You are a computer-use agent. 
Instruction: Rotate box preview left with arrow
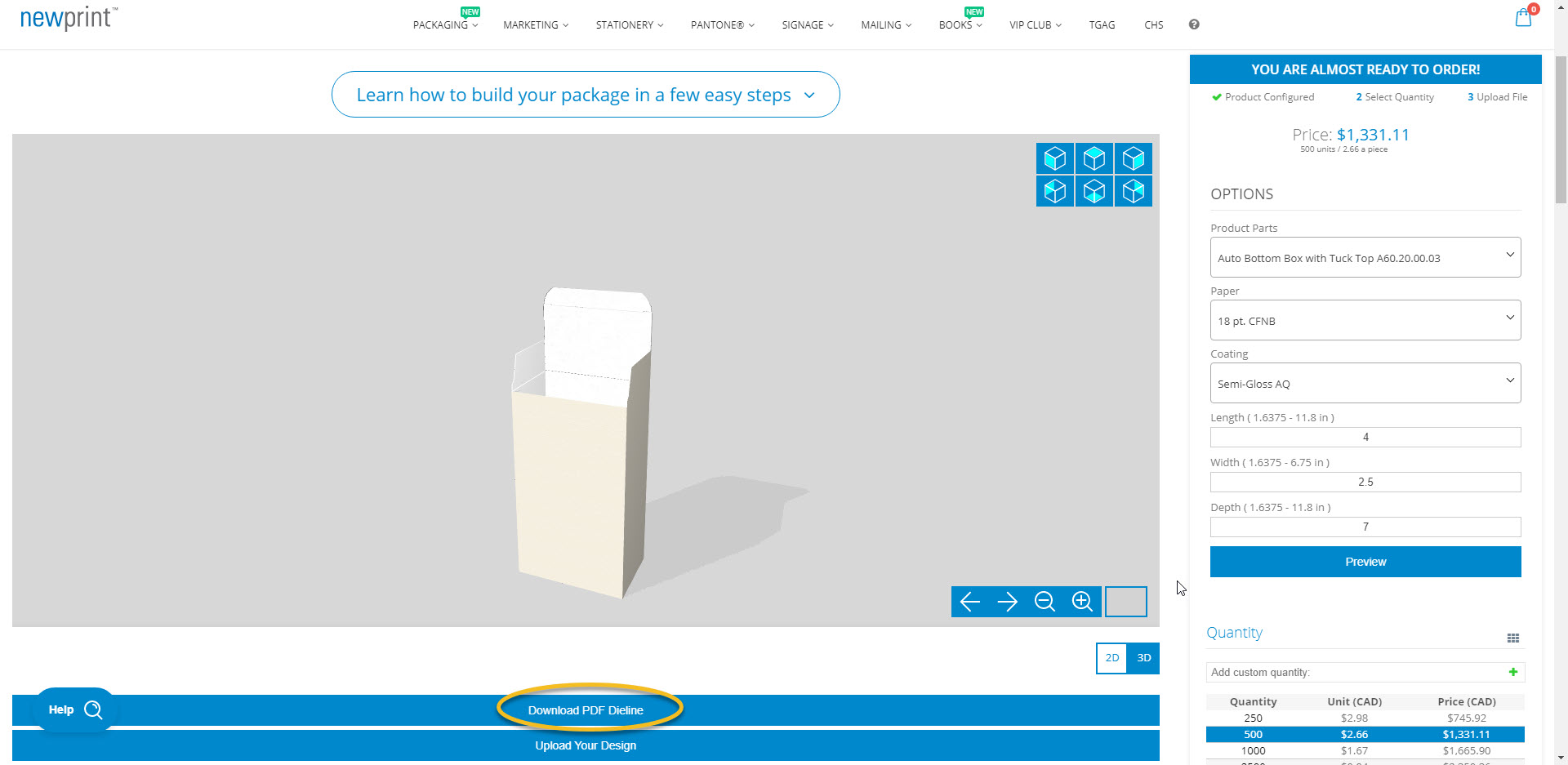point(970,602)
